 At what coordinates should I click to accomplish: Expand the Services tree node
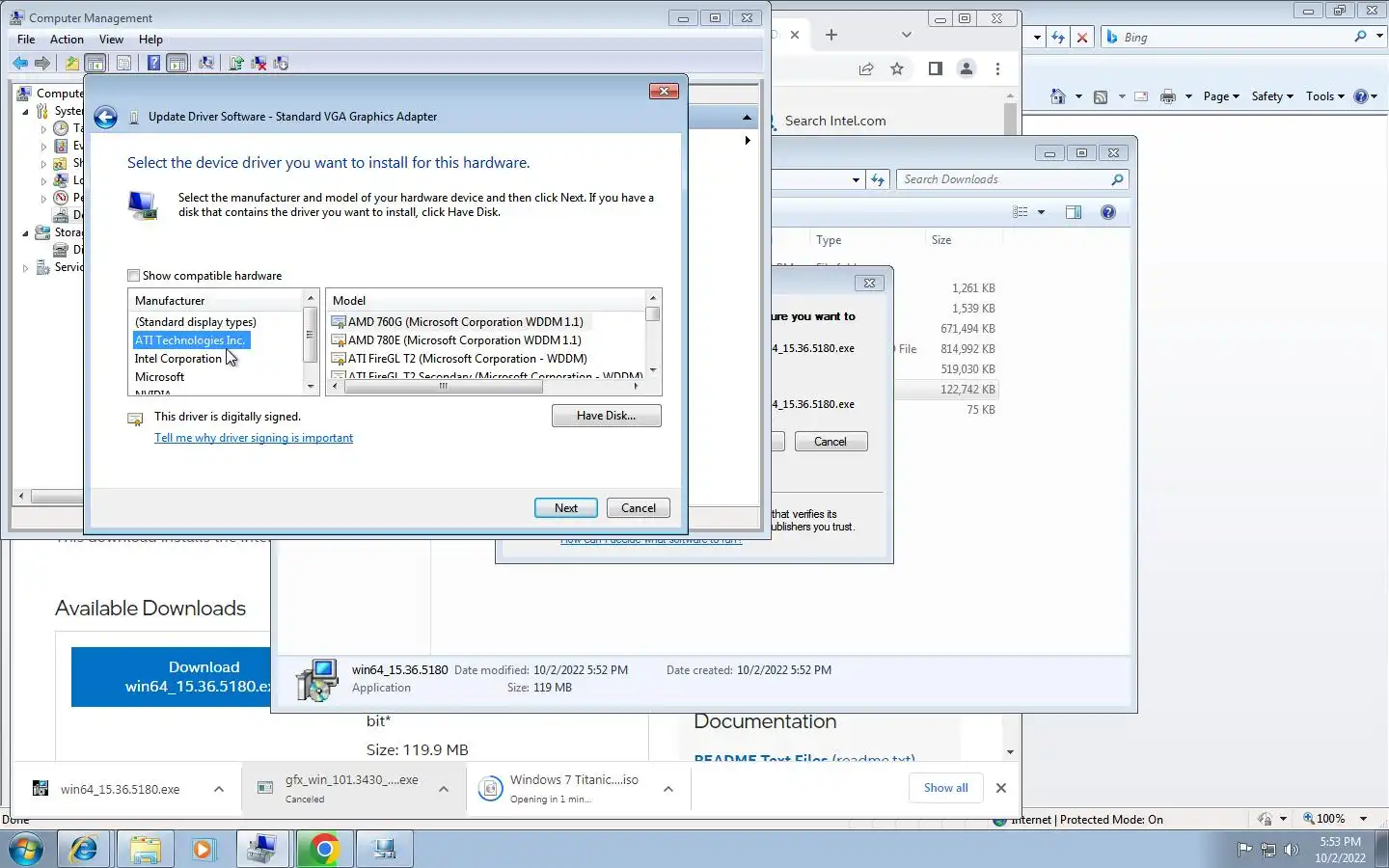pyautogui.click(x=26, y=268)
